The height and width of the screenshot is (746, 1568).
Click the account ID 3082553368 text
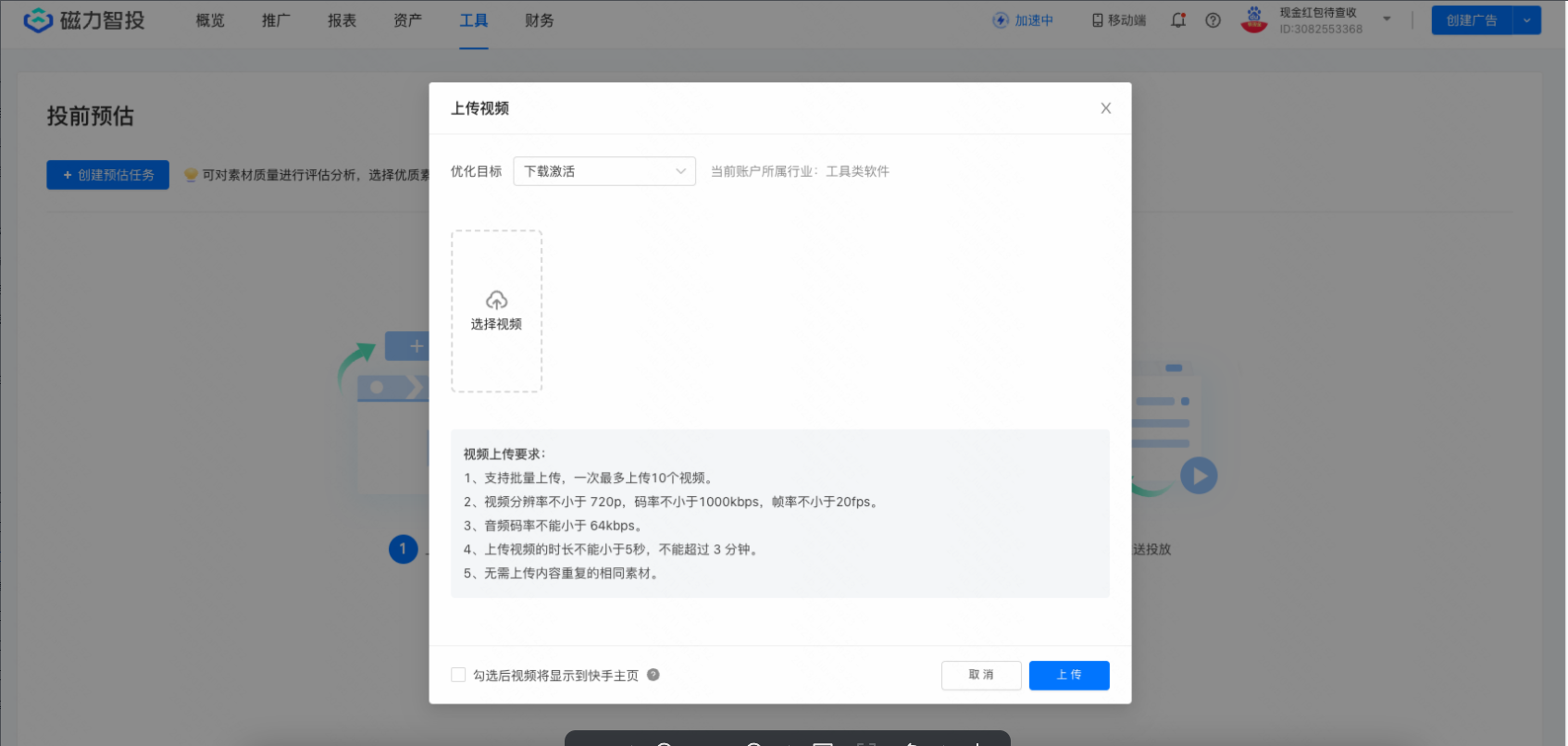point(1321,29)
